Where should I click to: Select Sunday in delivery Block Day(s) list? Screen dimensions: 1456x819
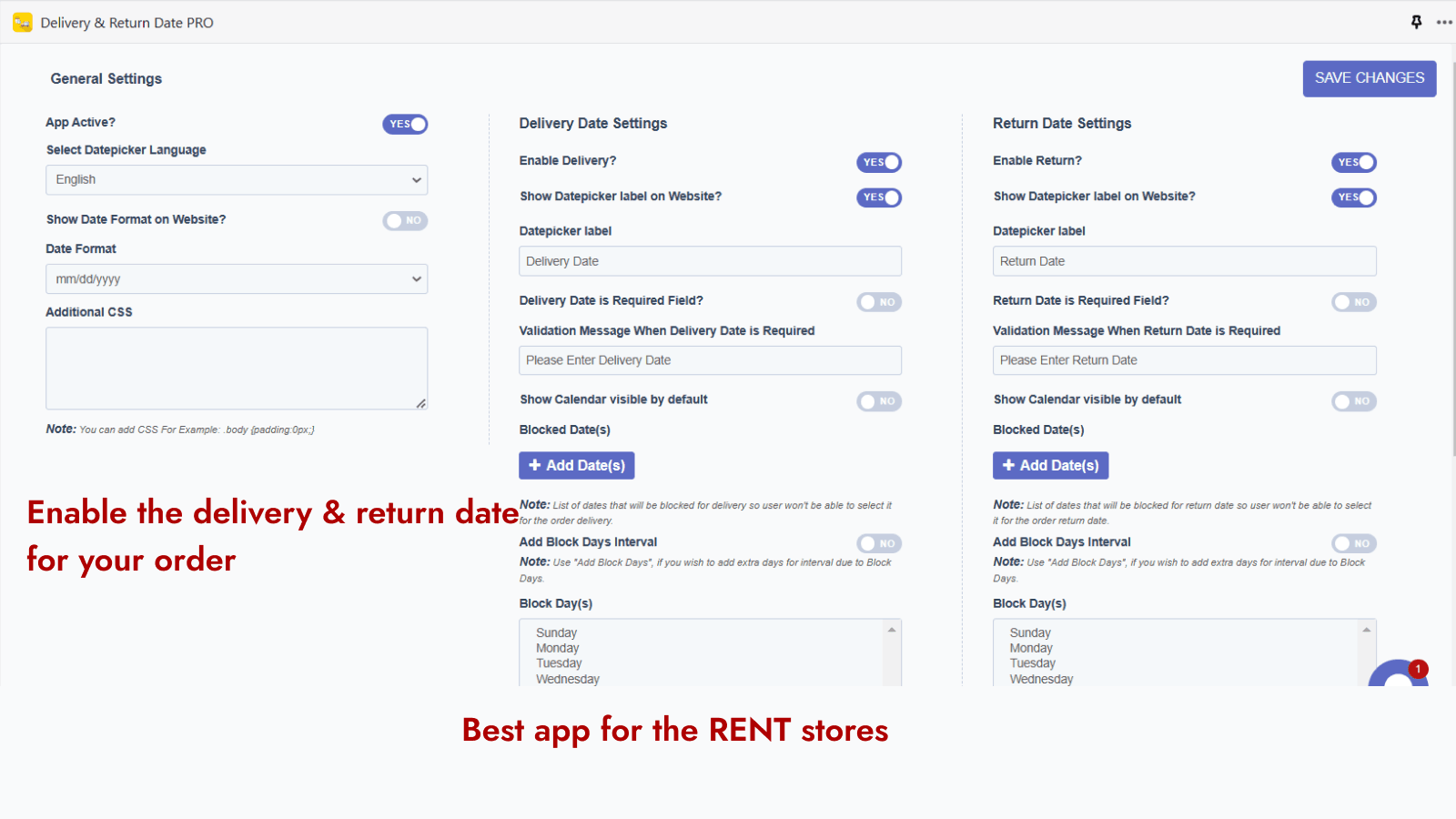click(555, 632)
